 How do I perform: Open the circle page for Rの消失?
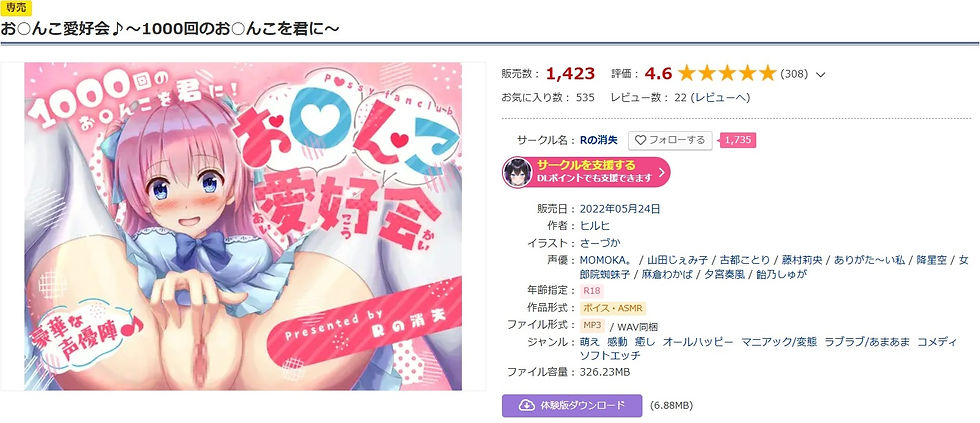[x=599, y=141]
